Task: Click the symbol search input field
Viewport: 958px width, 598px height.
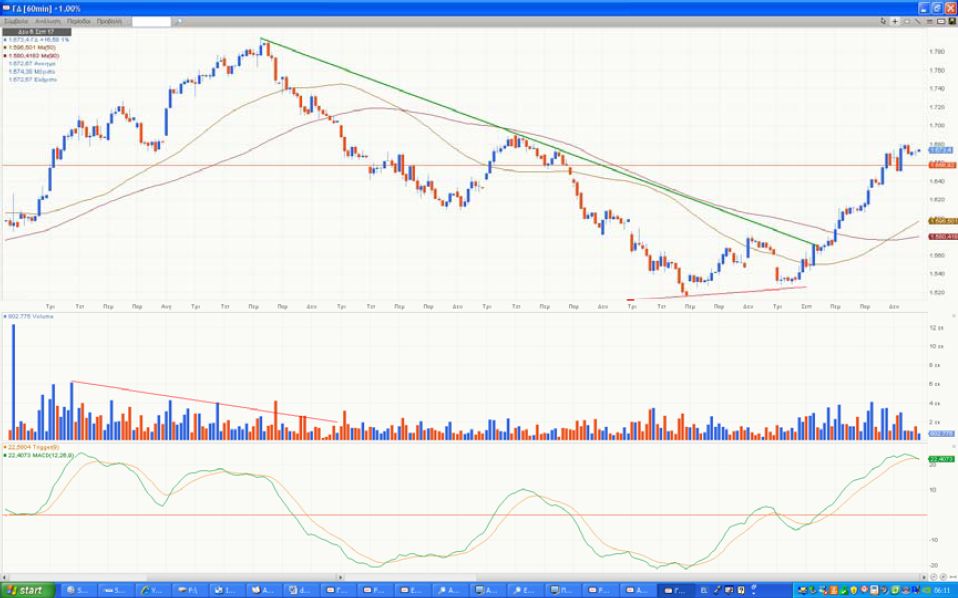Action: point(158,20)
